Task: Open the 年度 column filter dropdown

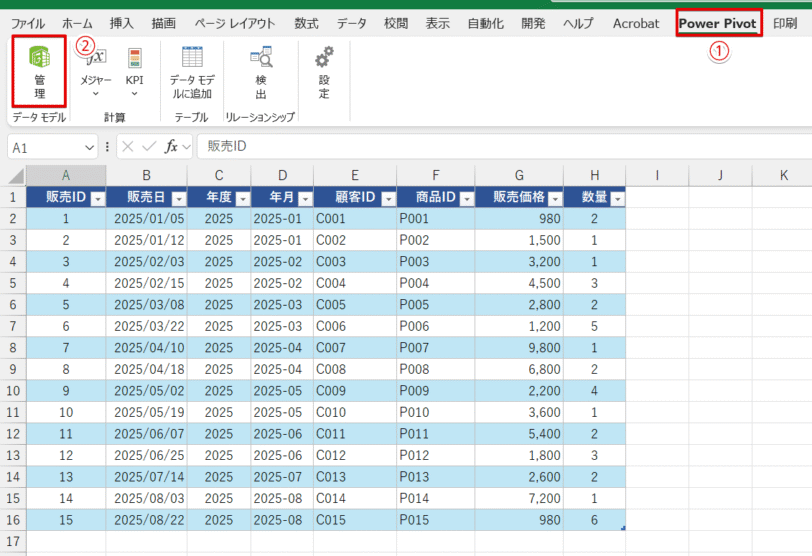Action: [242, 198]
